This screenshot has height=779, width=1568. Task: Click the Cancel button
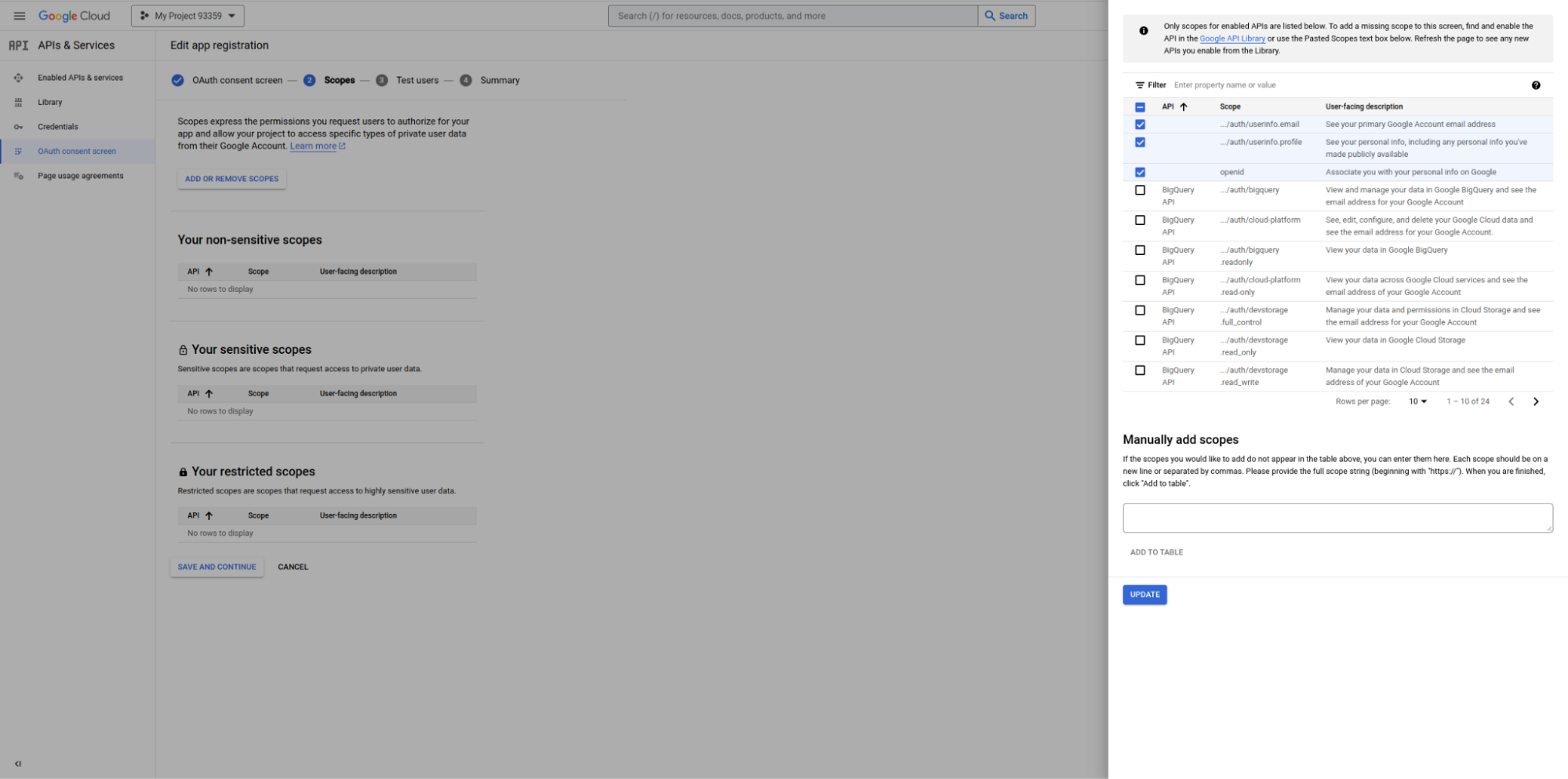pyautogui.click(x=293, y=567)
